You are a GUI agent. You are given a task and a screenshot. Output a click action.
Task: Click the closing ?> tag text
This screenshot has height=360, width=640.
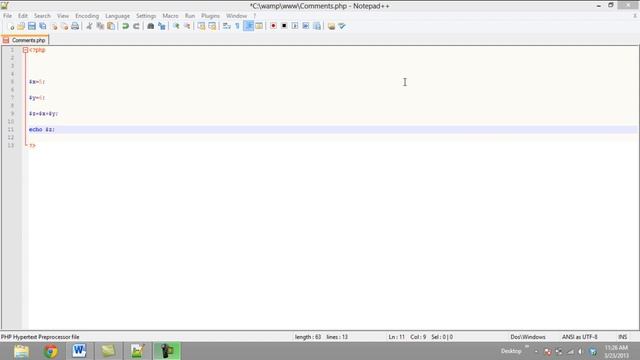pos(32,145)
